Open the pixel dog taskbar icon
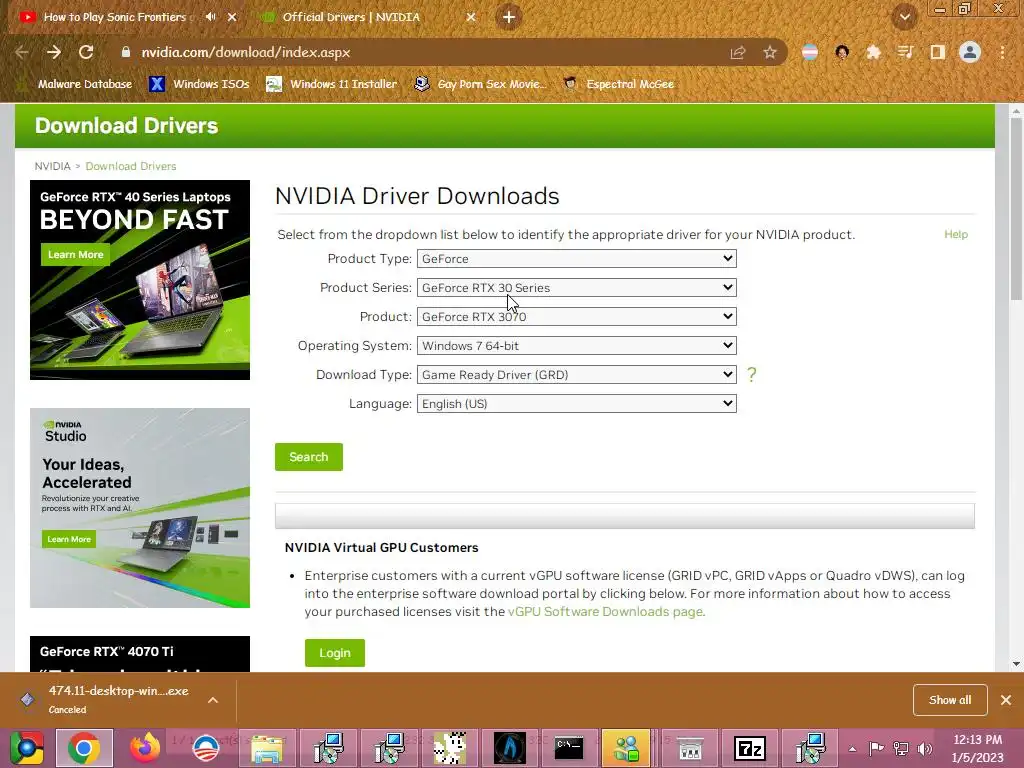 450,748
